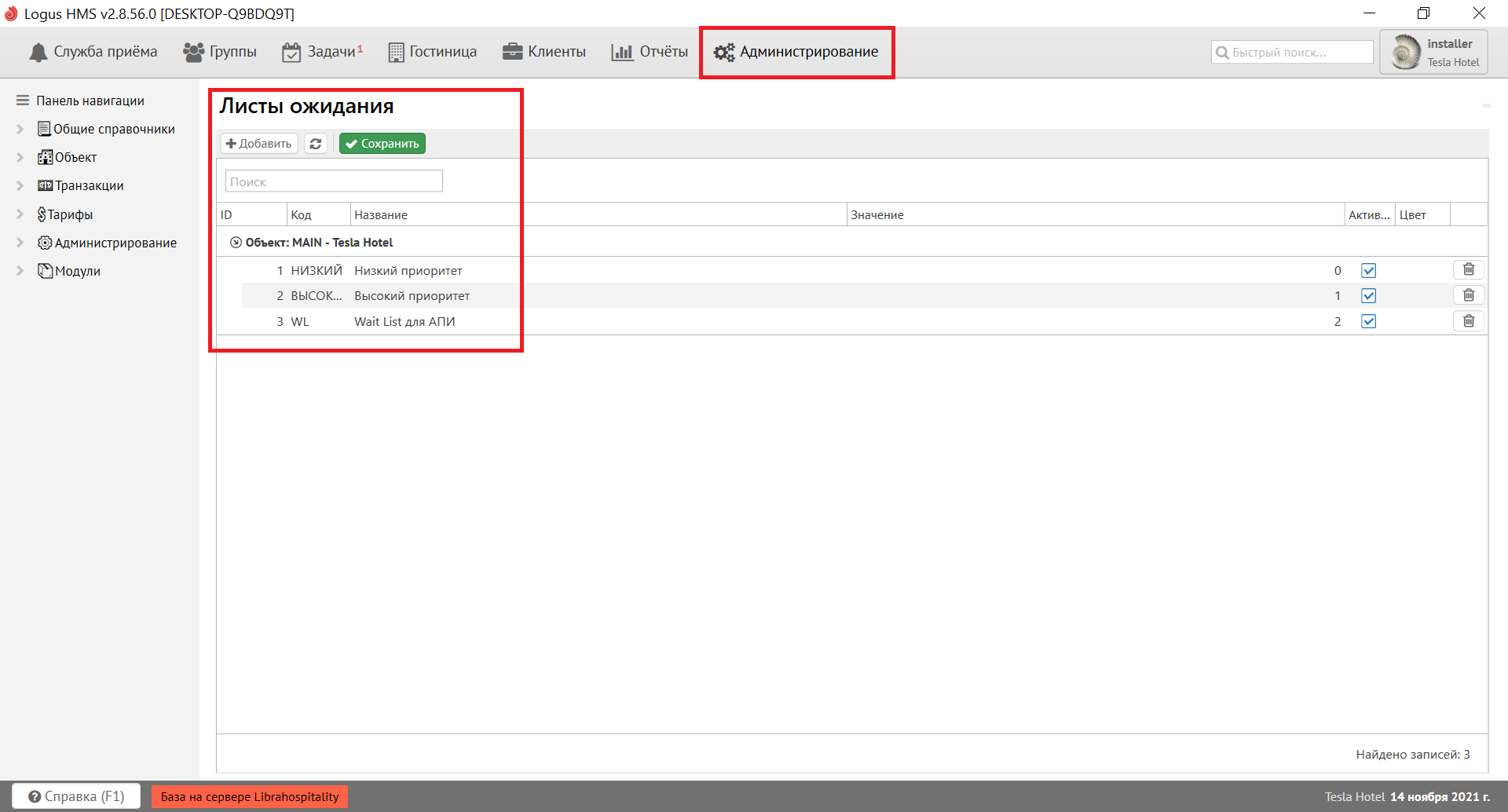Viewport: 1508px width, 812px height.
Task: Open the Служба приёма menu
Action: pos(93,52)
